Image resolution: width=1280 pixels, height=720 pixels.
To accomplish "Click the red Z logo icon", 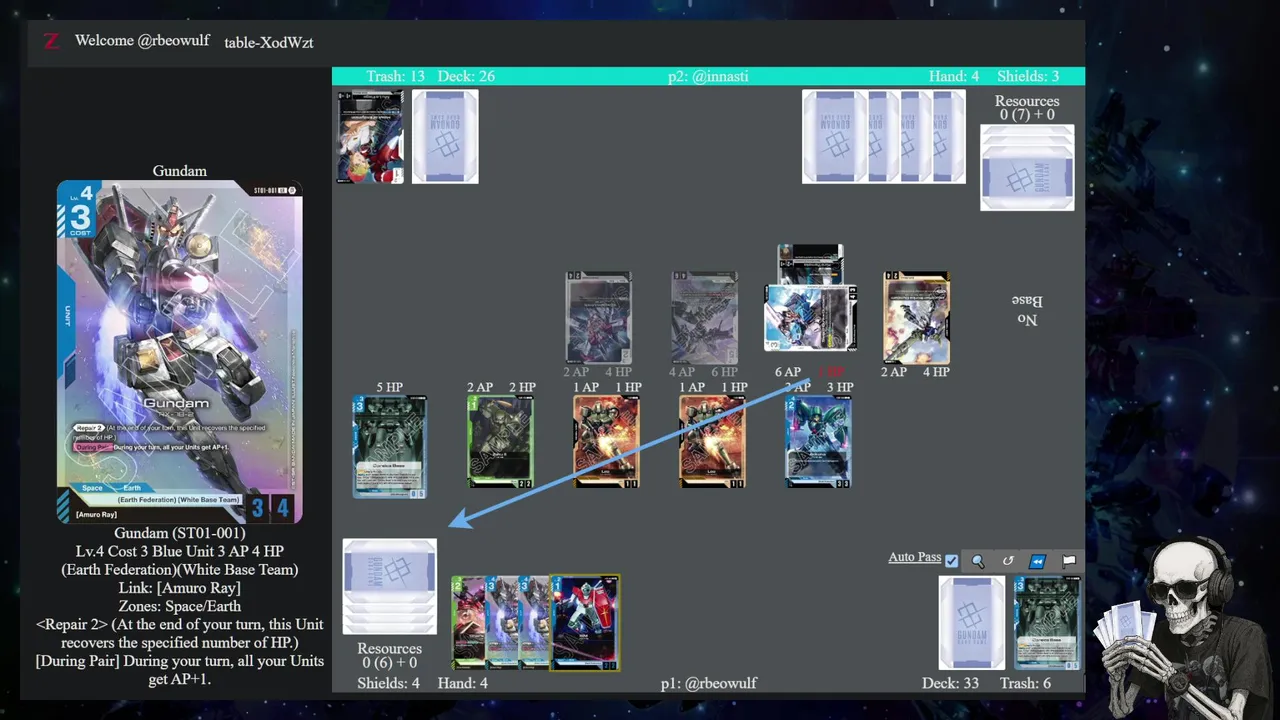I will (x=52, y=41).
